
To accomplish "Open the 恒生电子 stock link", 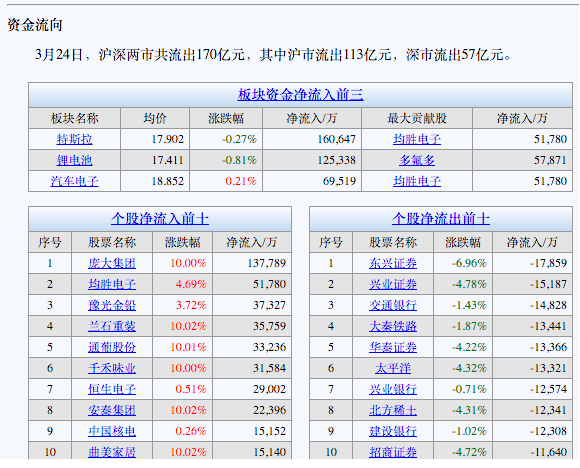I will (112, 389).
